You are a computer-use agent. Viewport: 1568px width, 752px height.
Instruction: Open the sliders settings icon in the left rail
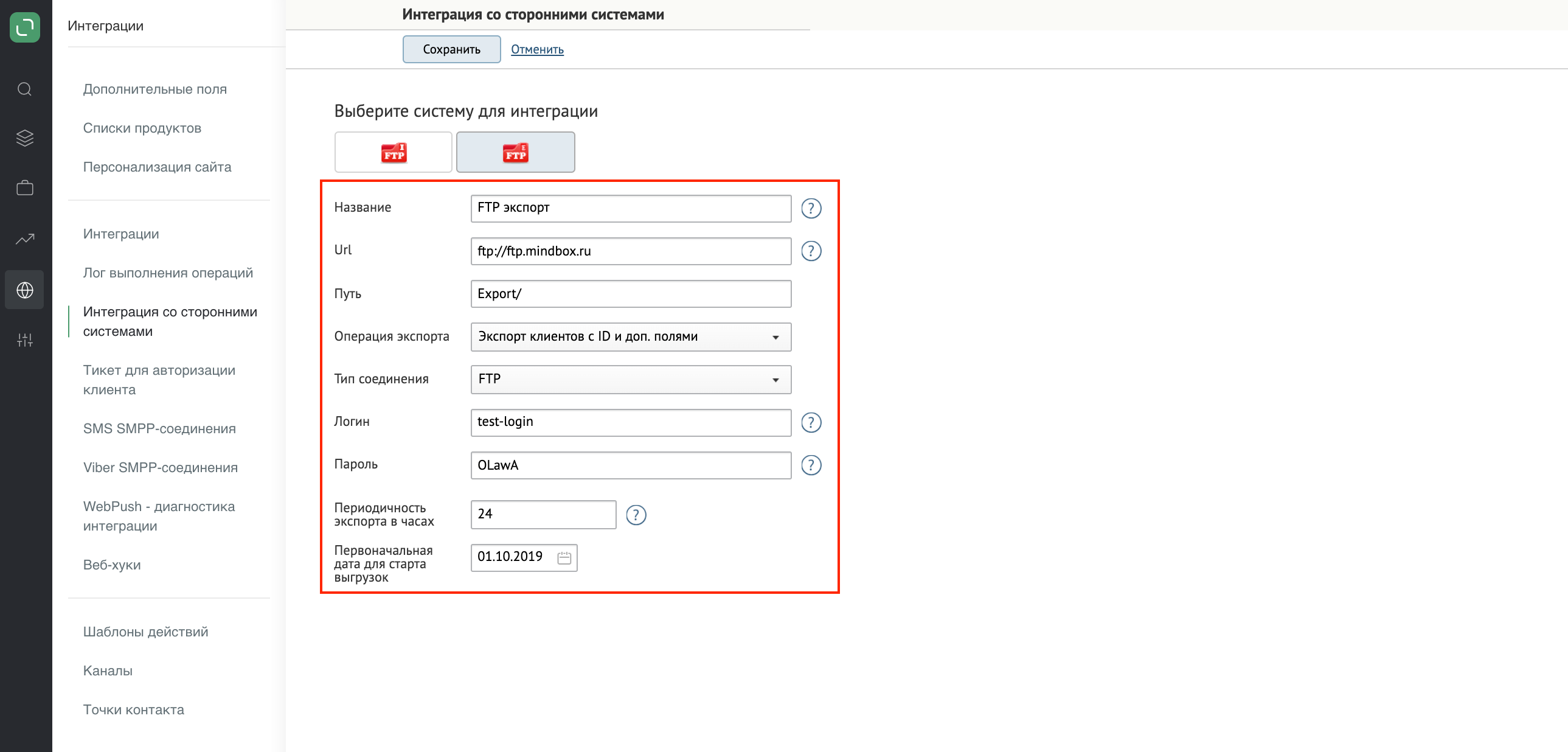click(x=25, y=339)
